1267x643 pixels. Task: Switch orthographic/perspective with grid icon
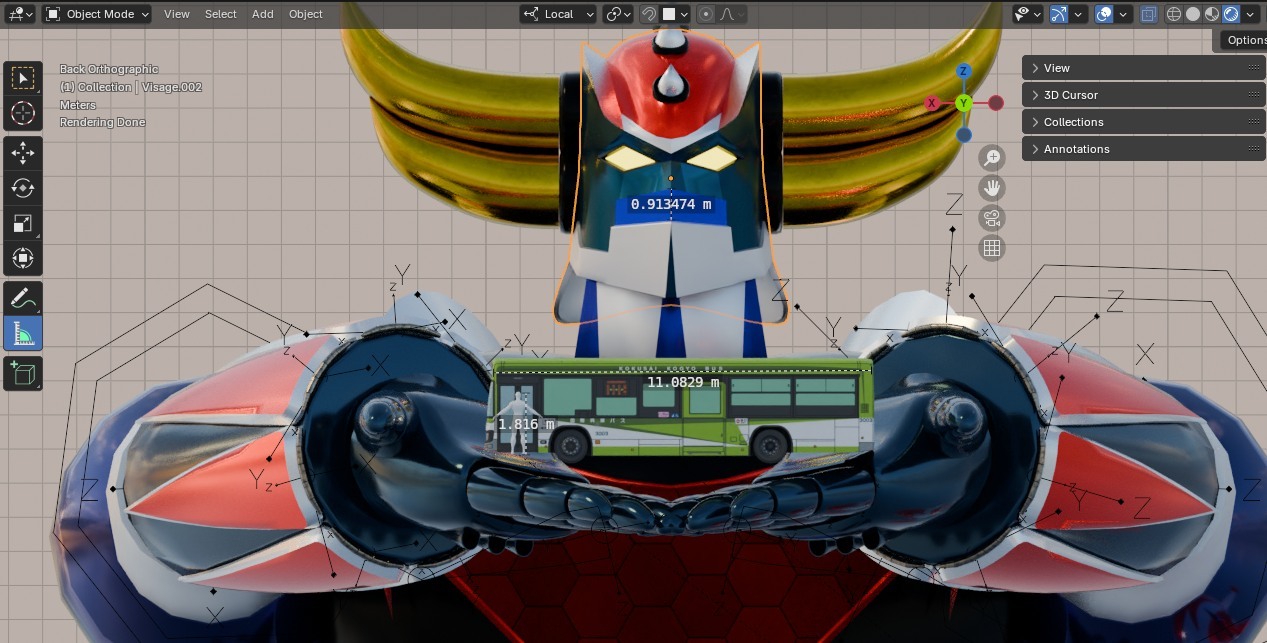click(x=992, y=248)
